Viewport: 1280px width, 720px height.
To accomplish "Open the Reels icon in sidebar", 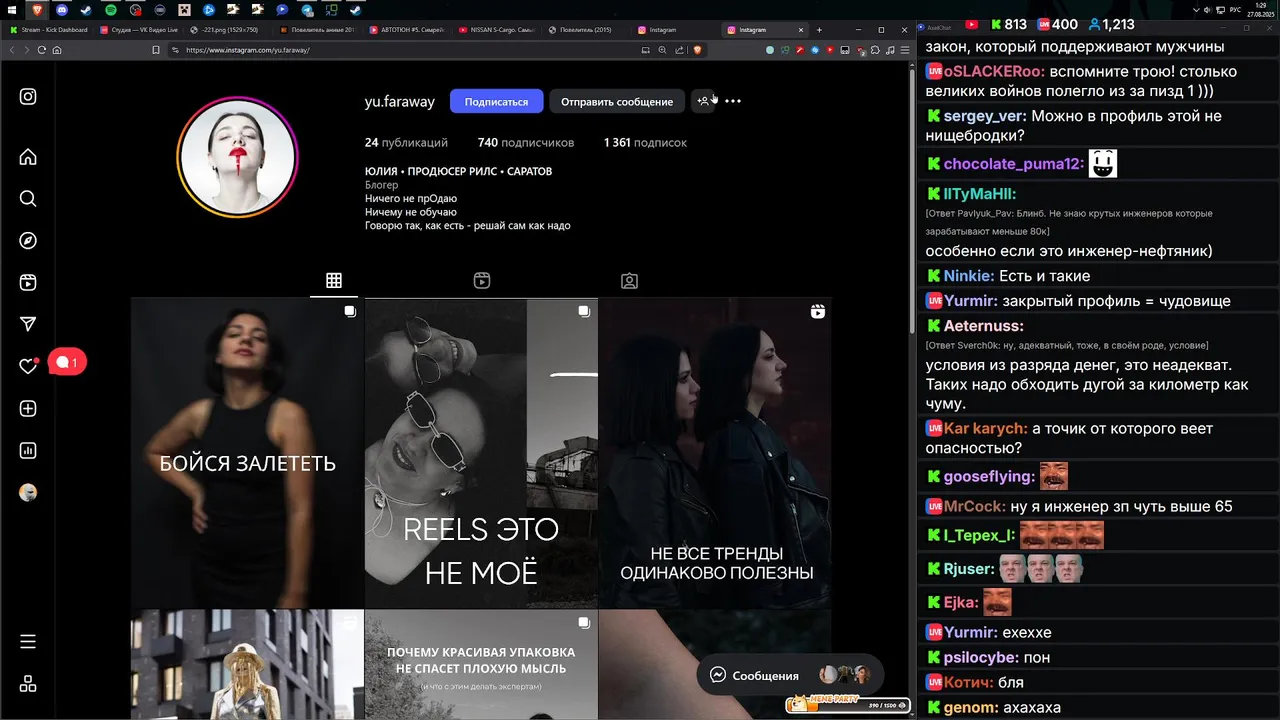I will 28,283.
